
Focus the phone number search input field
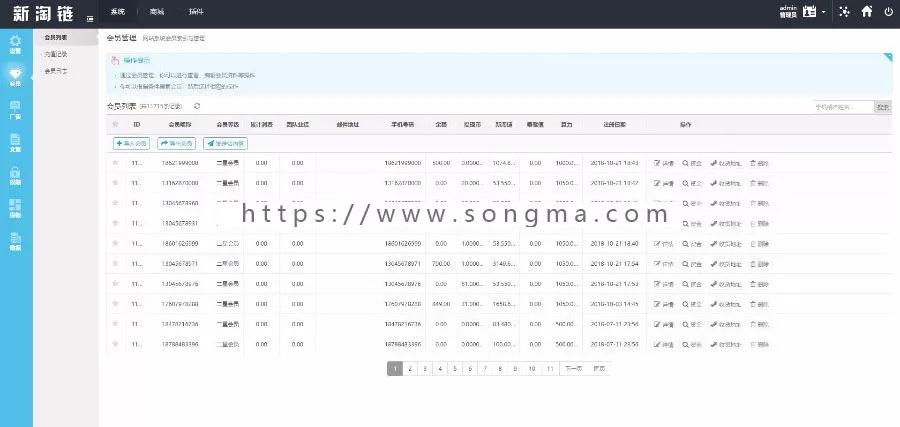[x=843, y=107]
